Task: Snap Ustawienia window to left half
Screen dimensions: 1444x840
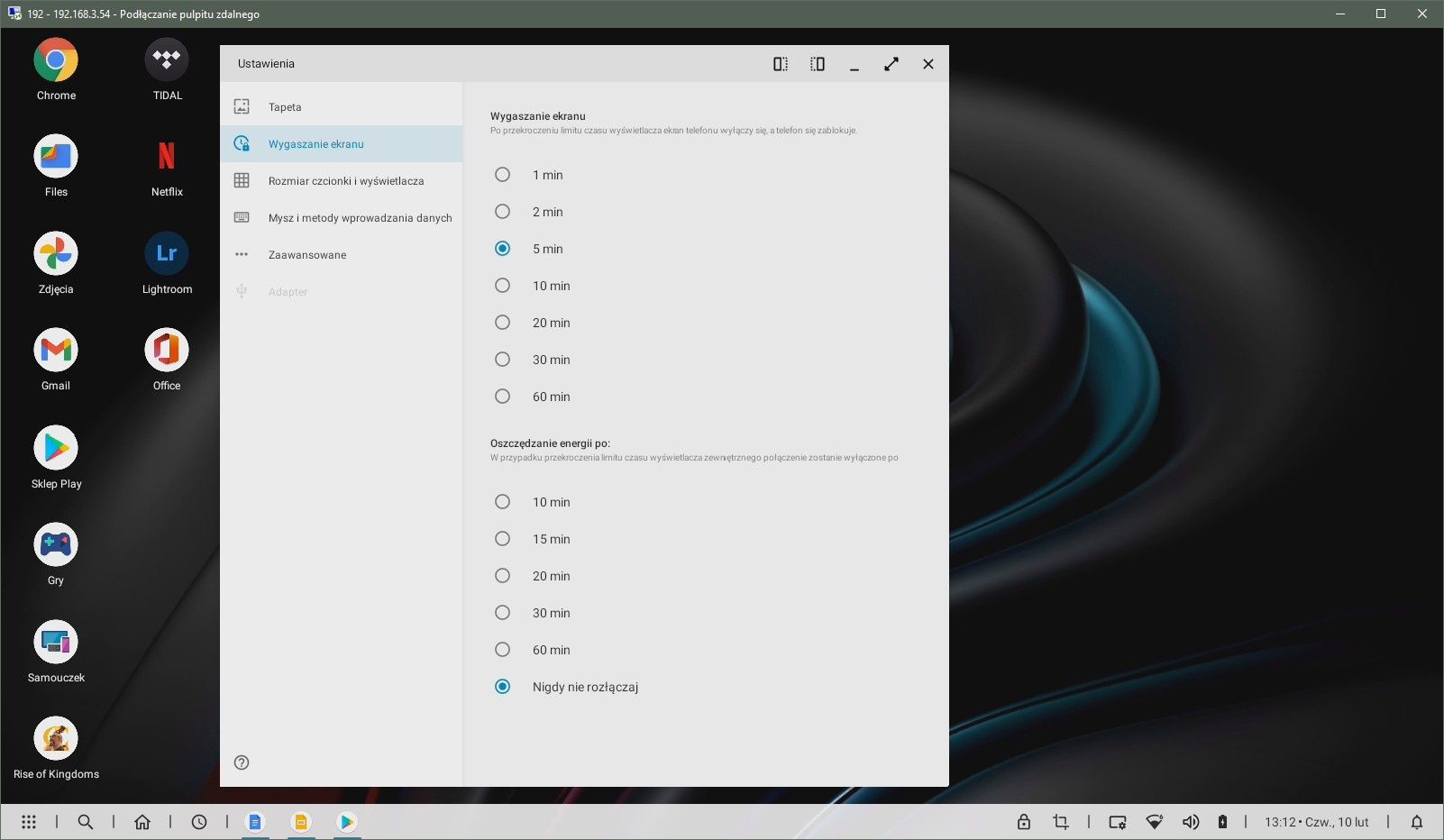Action: click(781, 64)
